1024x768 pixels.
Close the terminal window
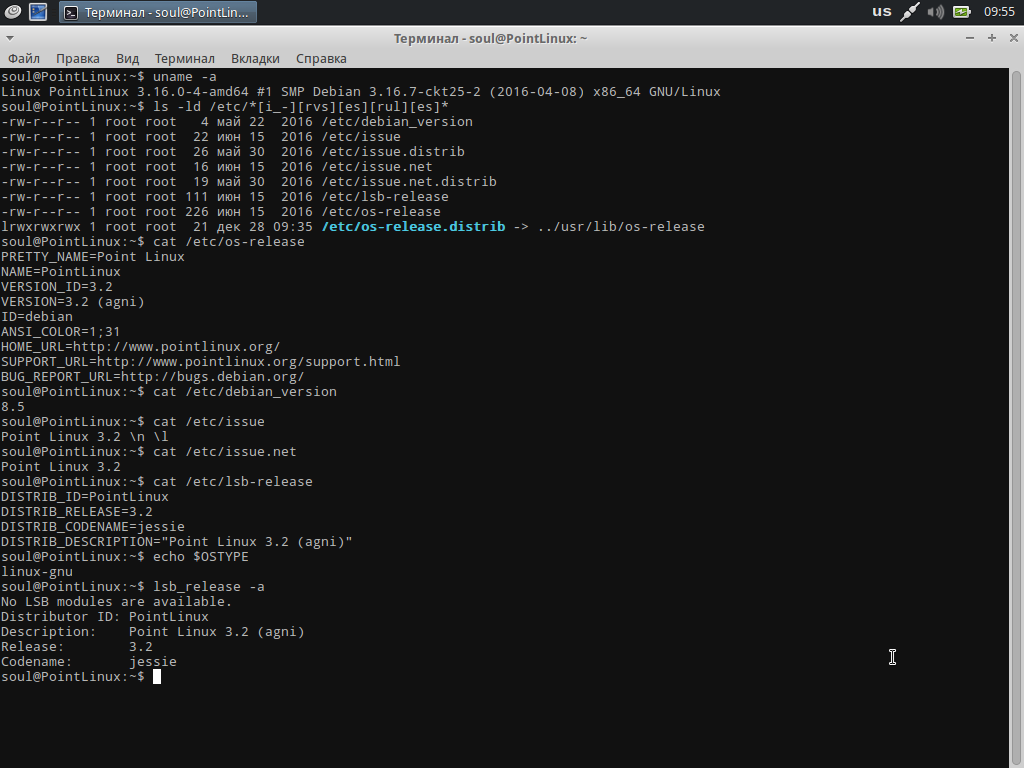click(x=1014, y=38)
